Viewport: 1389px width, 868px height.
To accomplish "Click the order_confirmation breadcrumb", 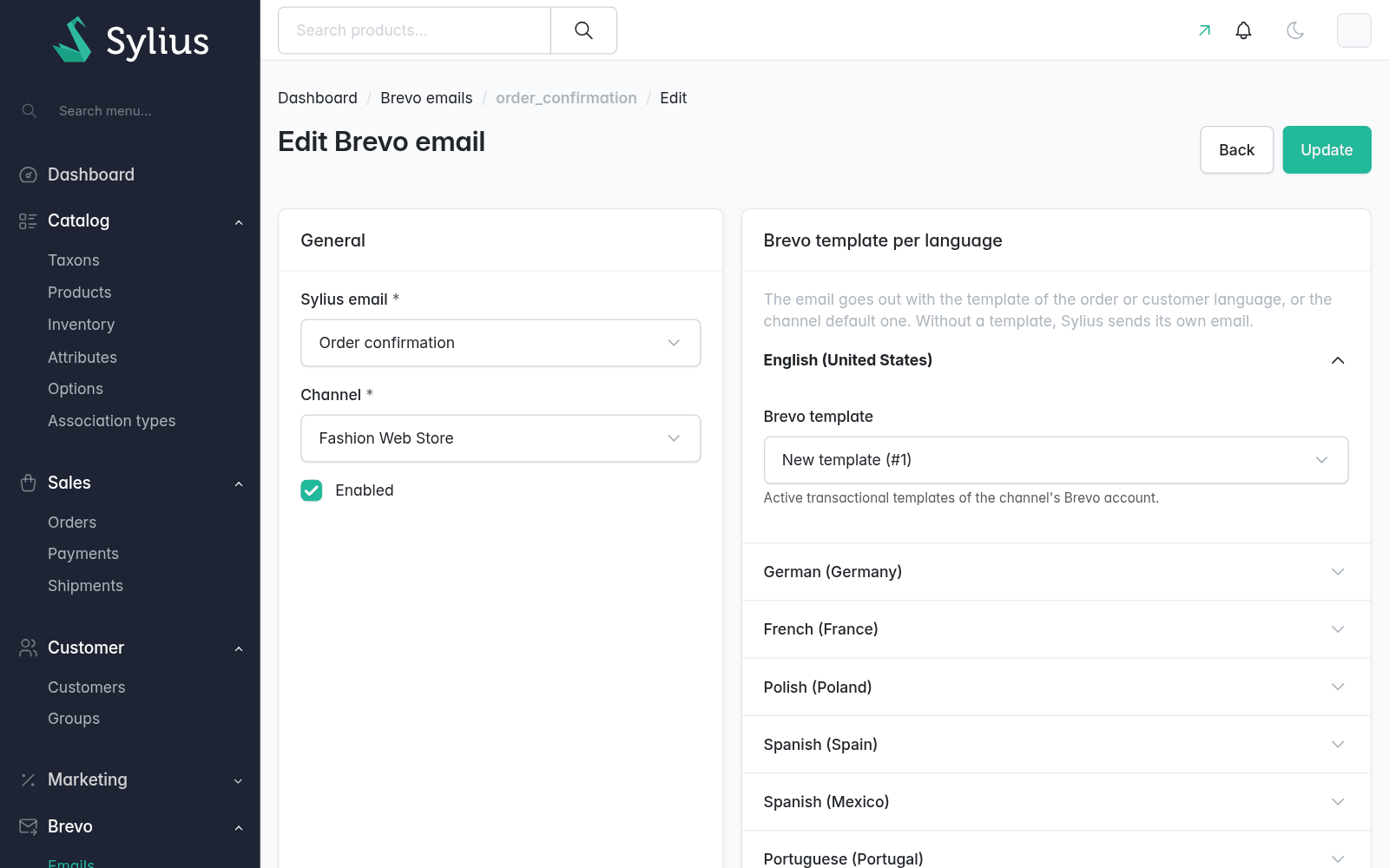I will tap(566, 98).
